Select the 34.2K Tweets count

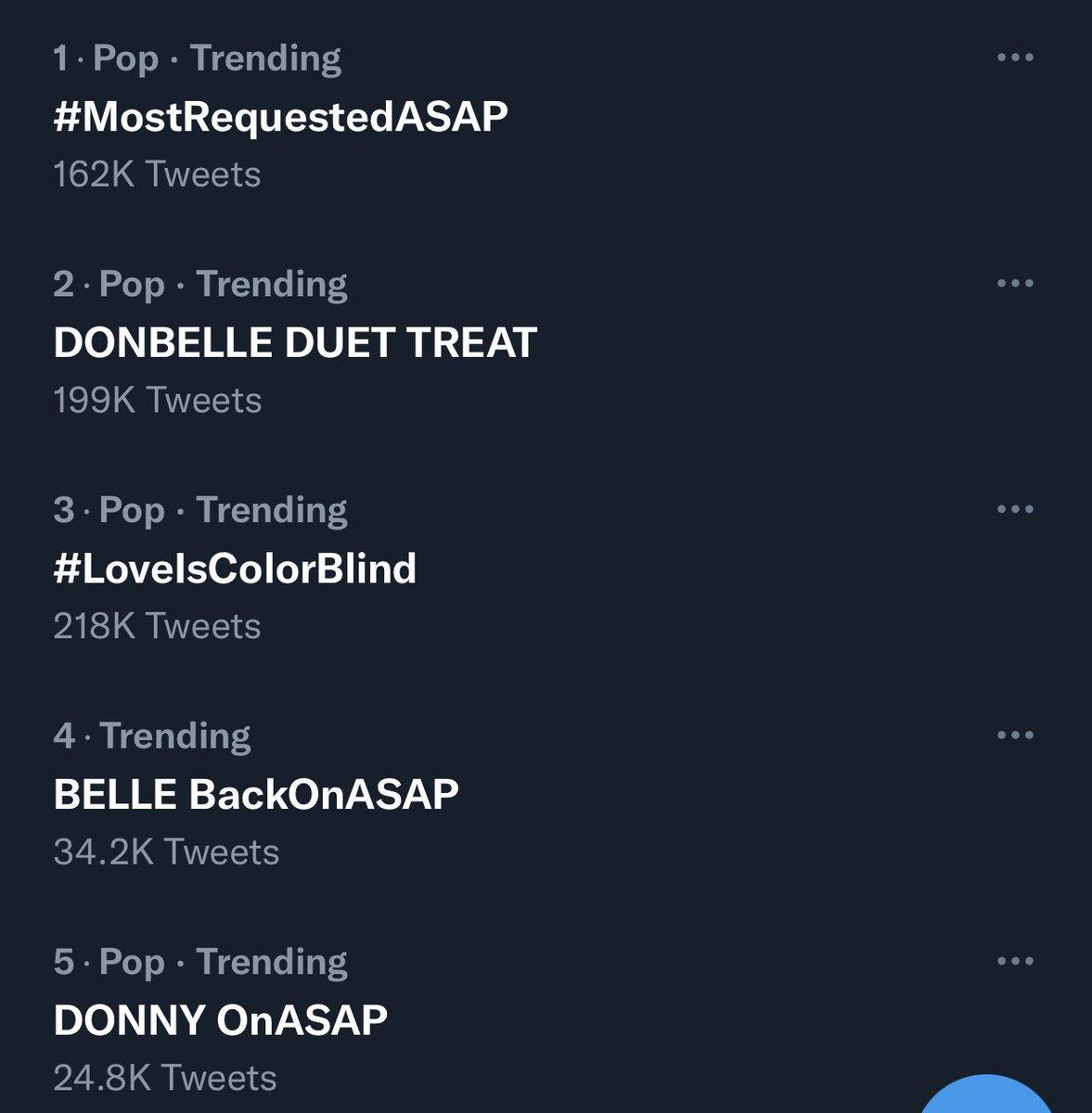(x=166, y=852)
